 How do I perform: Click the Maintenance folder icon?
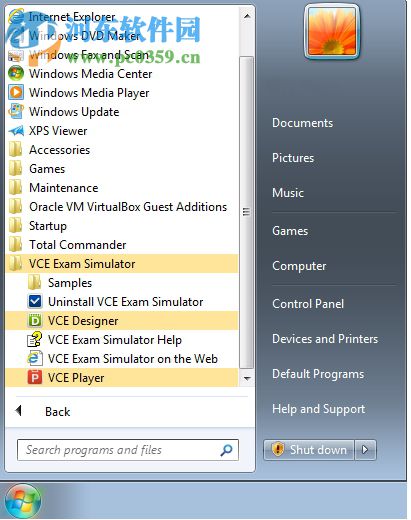click(x=15, y=187)
